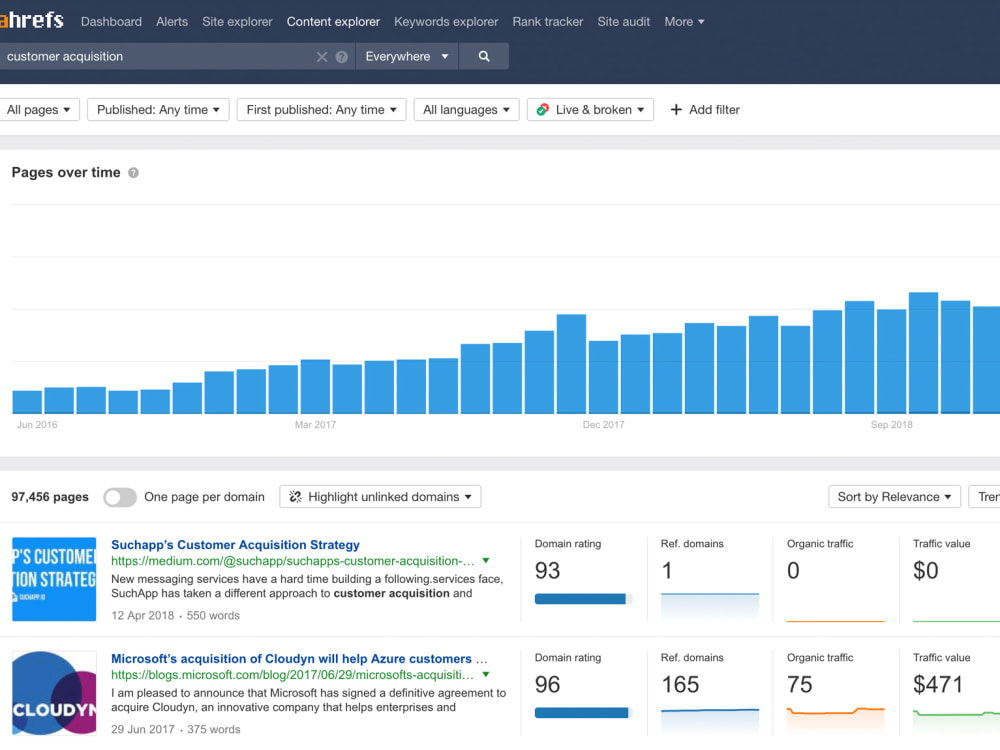
Task: Clear the search query with the X icon
Action: pos(322,57)
